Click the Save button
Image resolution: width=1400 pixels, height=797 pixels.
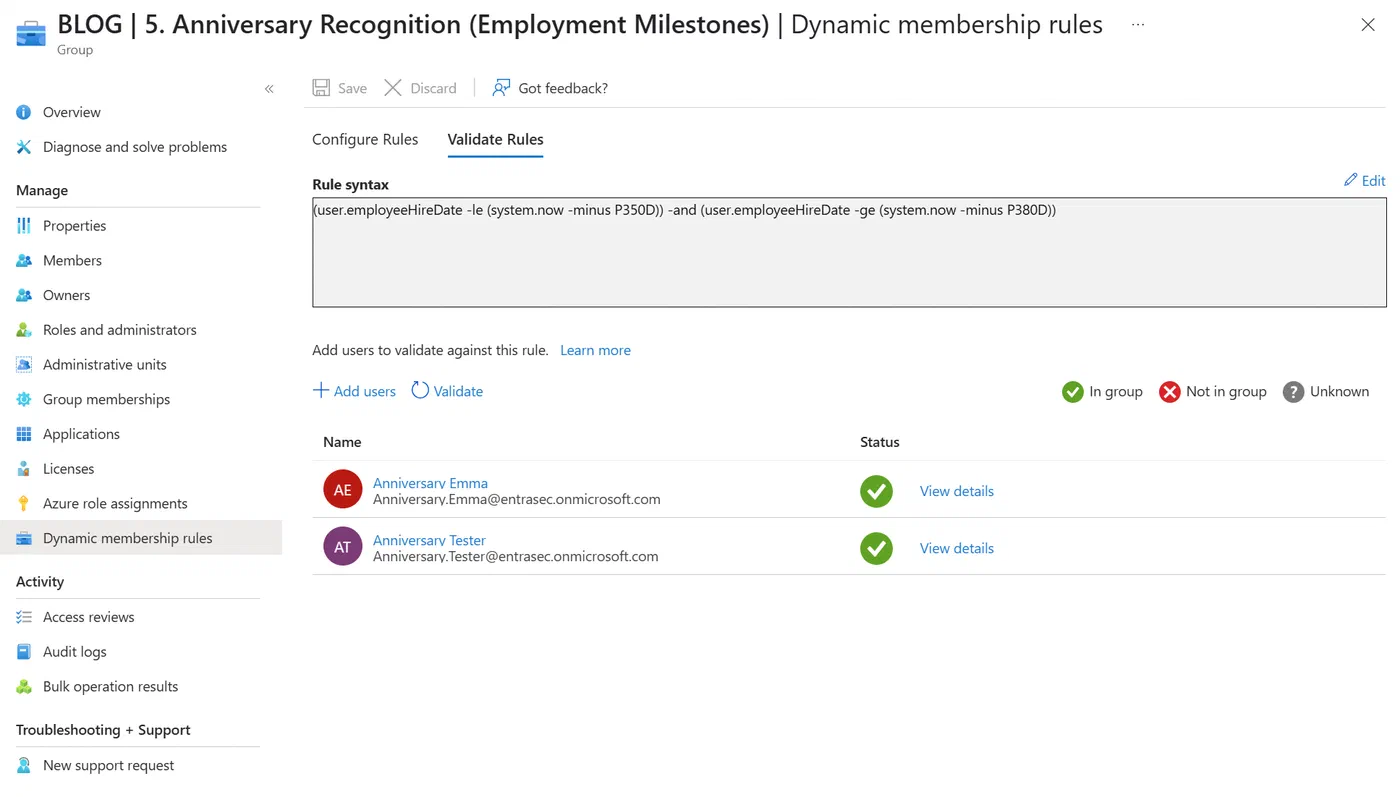point(340,88)
